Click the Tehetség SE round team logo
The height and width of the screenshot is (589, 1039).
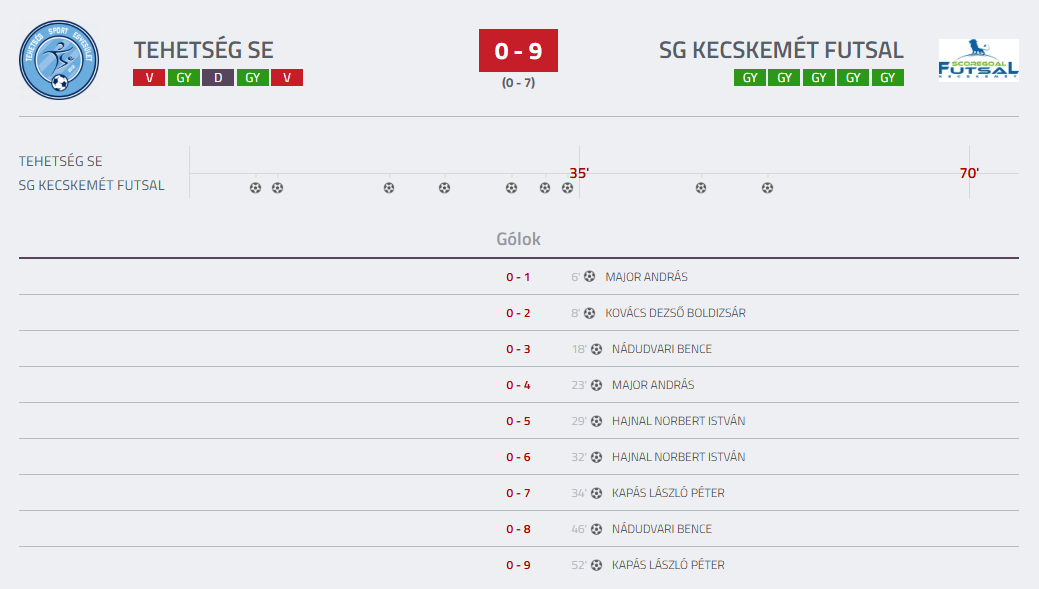click(59, 60)
